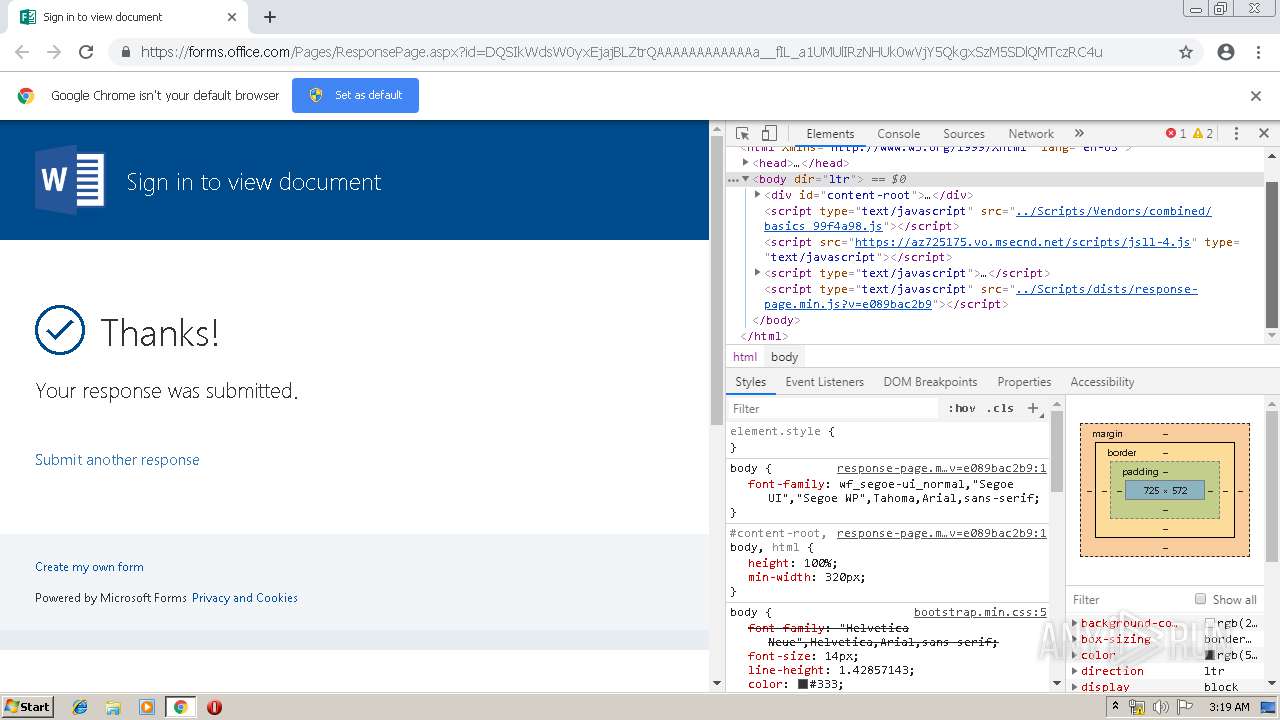Screen dimensions: 1280x720
Task: Open Internet Explorer from the taskbar
Action: (81, 707)
